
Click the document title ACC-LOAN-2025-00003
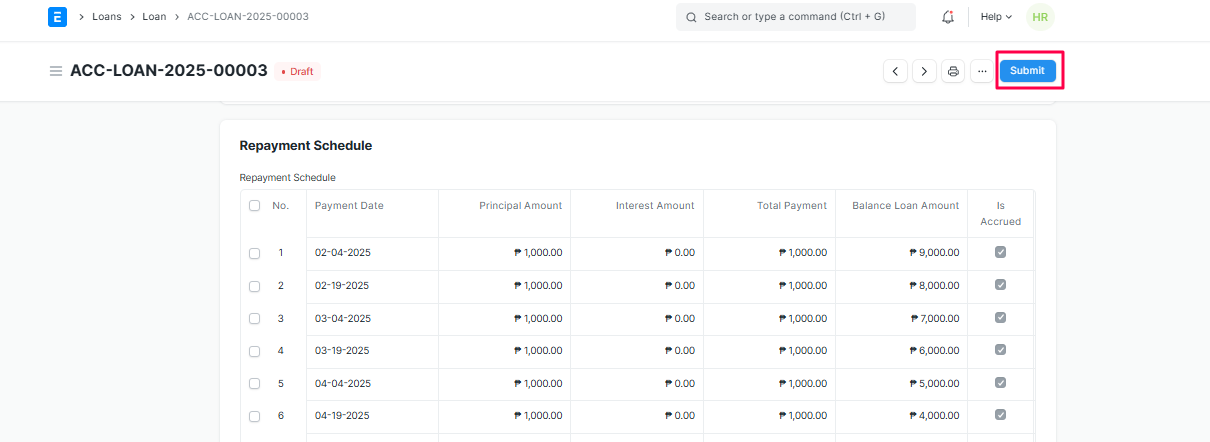169,71
